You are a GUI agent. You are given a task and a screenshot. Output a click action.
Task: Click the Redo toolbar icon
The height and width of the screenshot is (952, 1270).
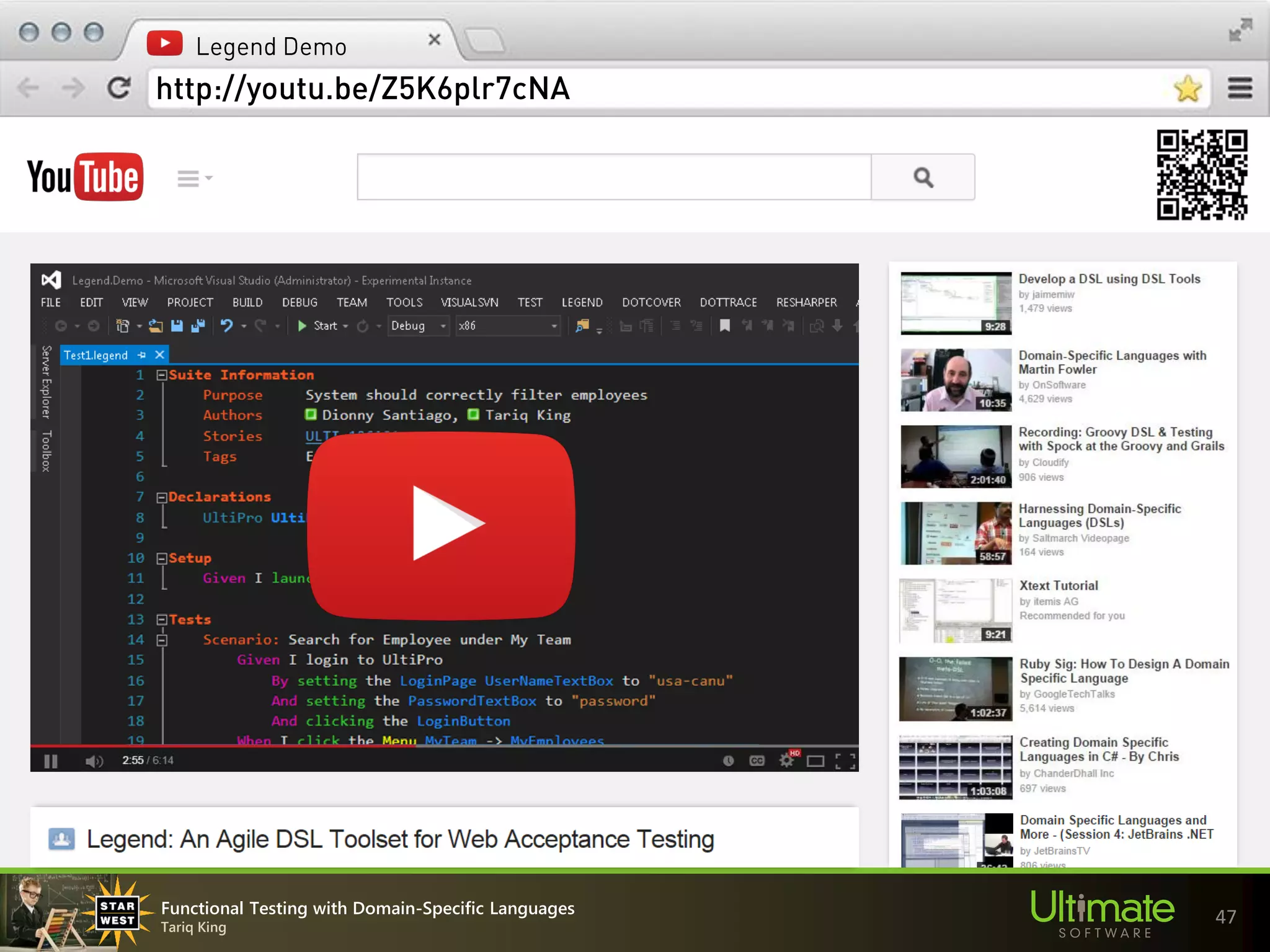tap(260, 326)
